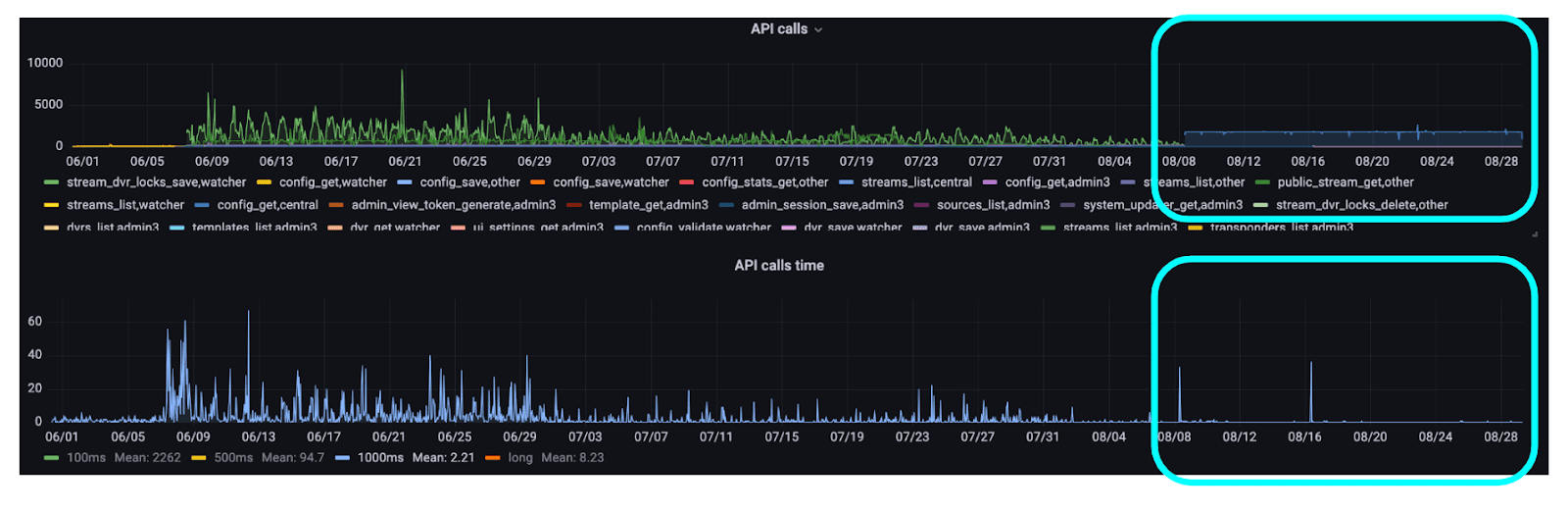Click the orange long legend color icon

[493, 458]
